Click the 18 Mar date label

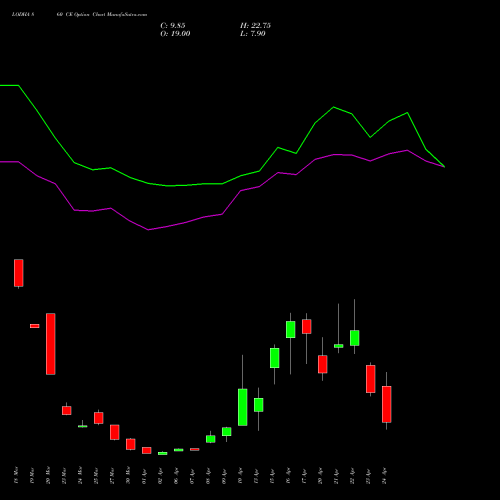pyautogui.click(x=16, y=475)
